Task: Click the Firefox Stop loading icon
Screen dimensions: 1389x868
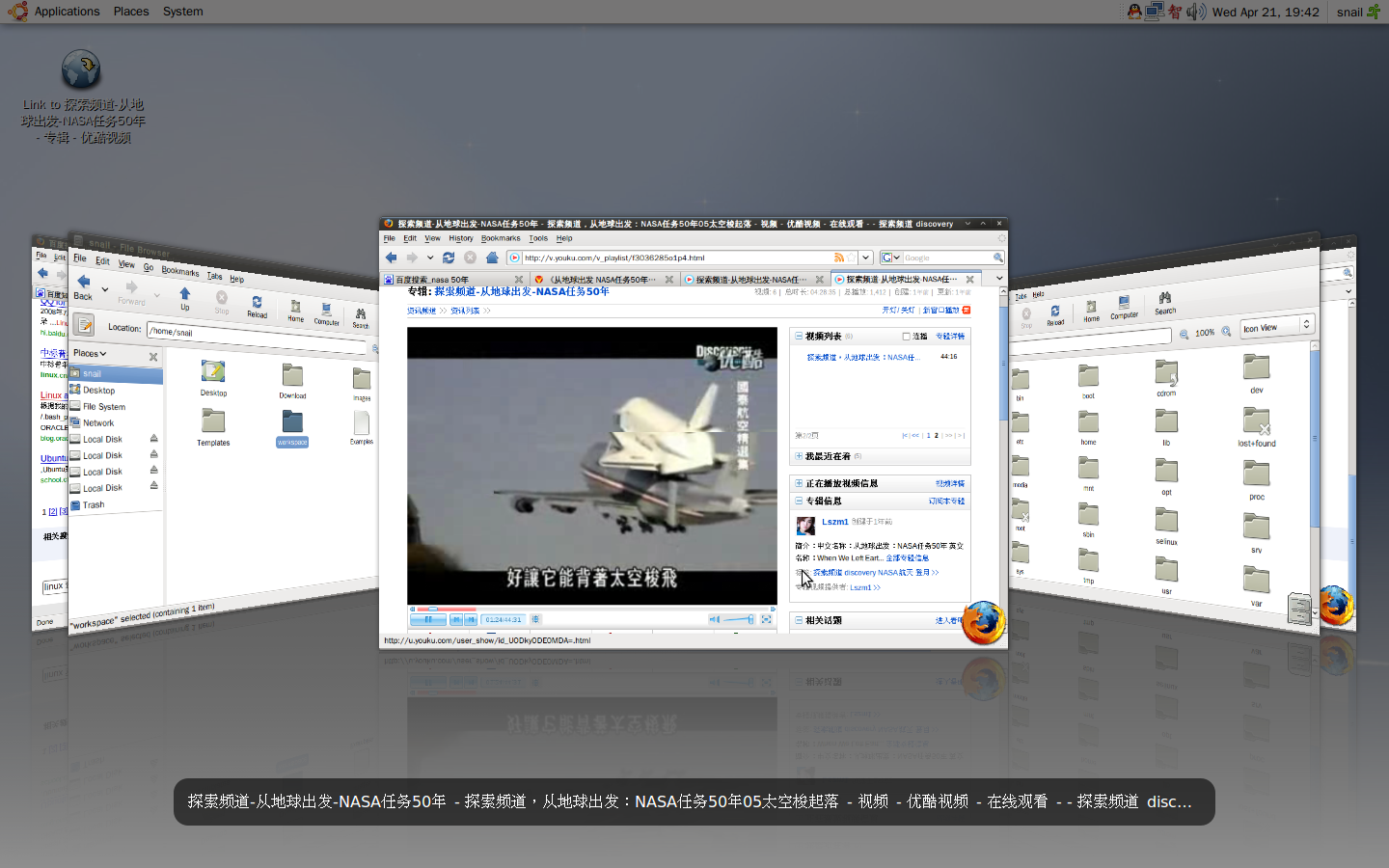Action: pos(470,258)
